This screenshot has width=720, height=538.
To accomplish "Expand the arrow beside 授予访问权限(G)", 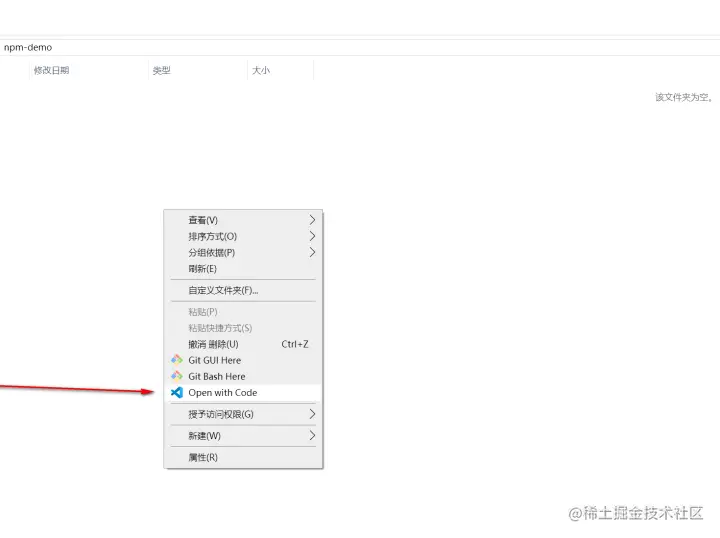I will [312, 414].
